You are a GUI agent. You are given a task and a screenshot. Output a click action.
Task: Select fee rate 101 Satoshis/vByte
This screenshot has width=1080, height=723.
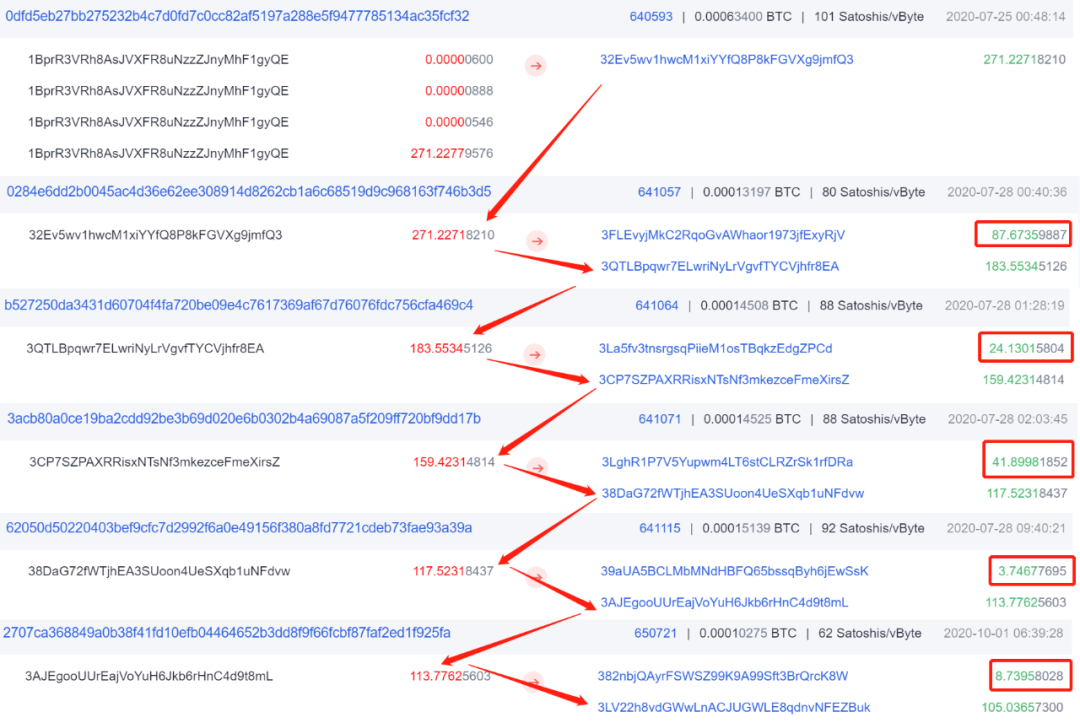(869, 17)
